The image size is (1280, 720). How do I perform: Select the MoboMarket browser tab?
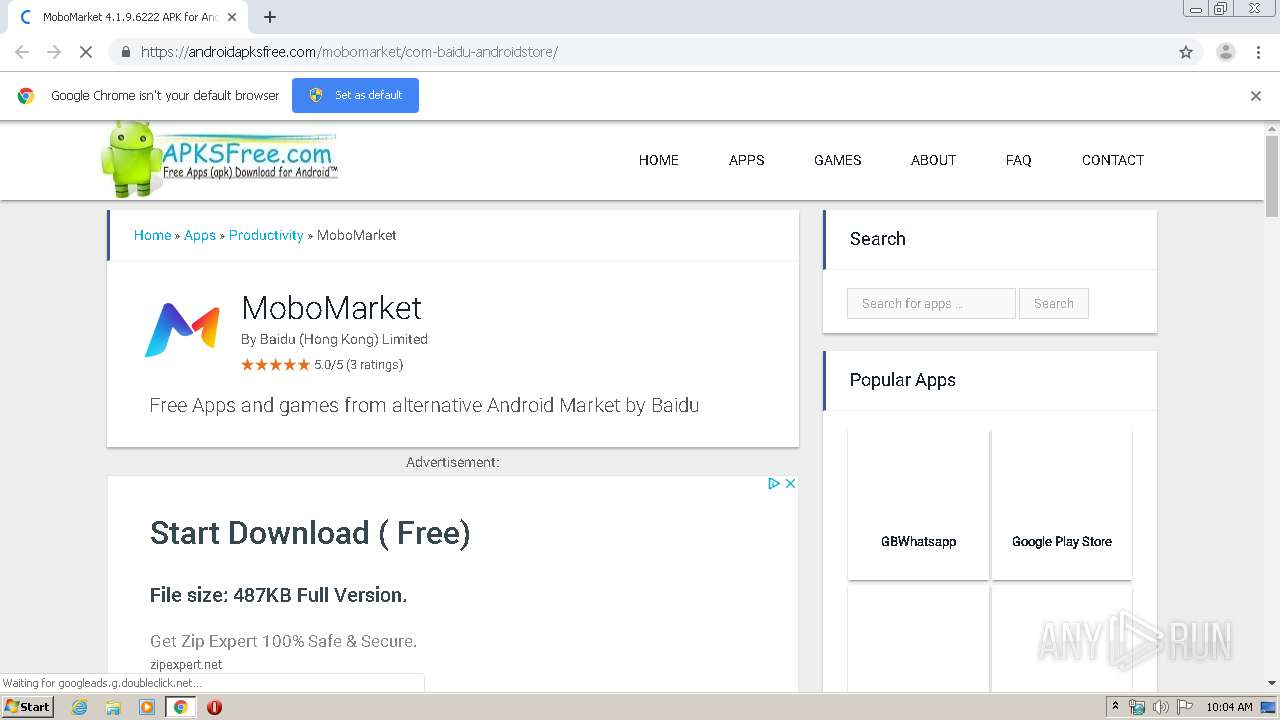pos(128,17)
